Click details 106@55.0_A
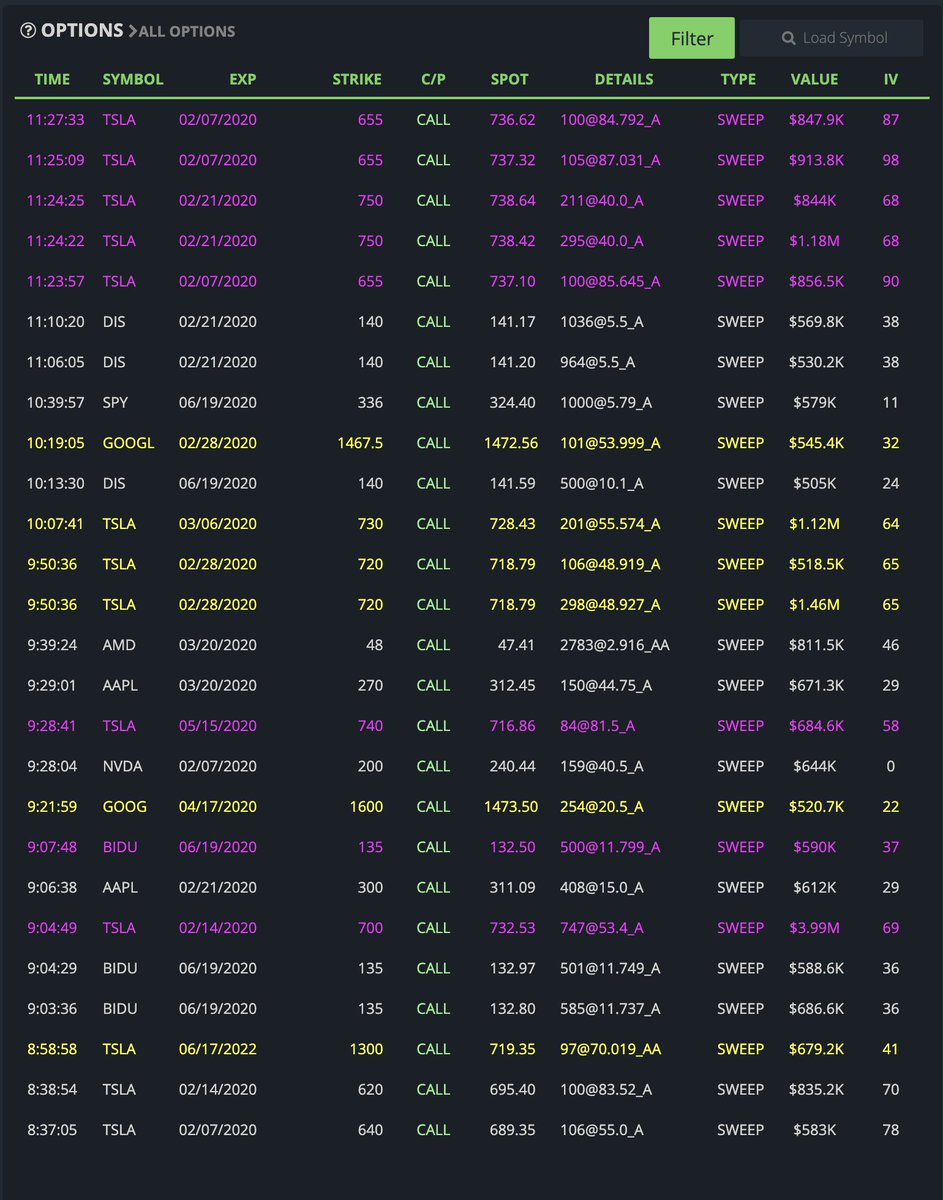This screenshot has width=943, height=1200. [602, 1130]
